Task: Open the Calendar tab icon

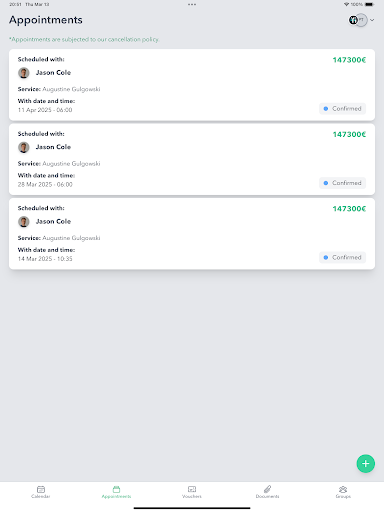Action: (41, 489)
